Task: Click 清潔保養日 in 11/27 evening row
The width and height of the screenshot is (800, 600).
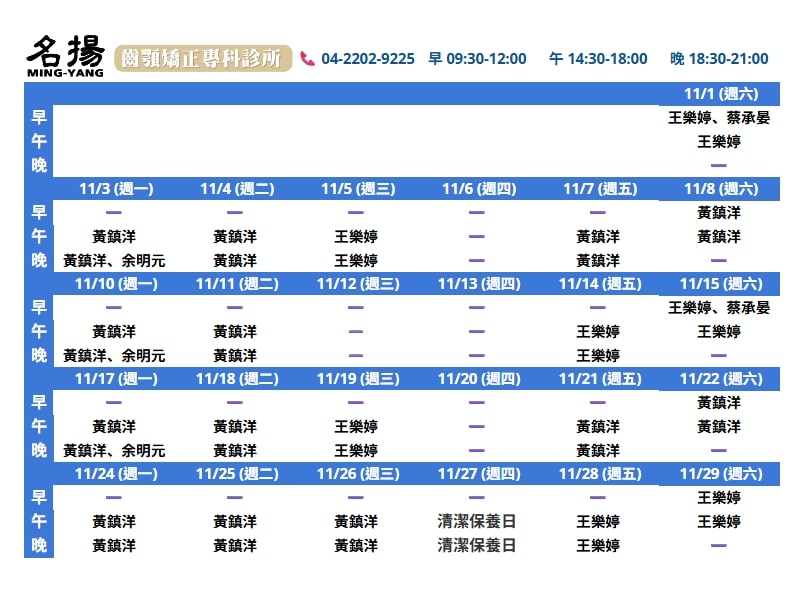Action: pyautogui.click(x=477, y=546)
